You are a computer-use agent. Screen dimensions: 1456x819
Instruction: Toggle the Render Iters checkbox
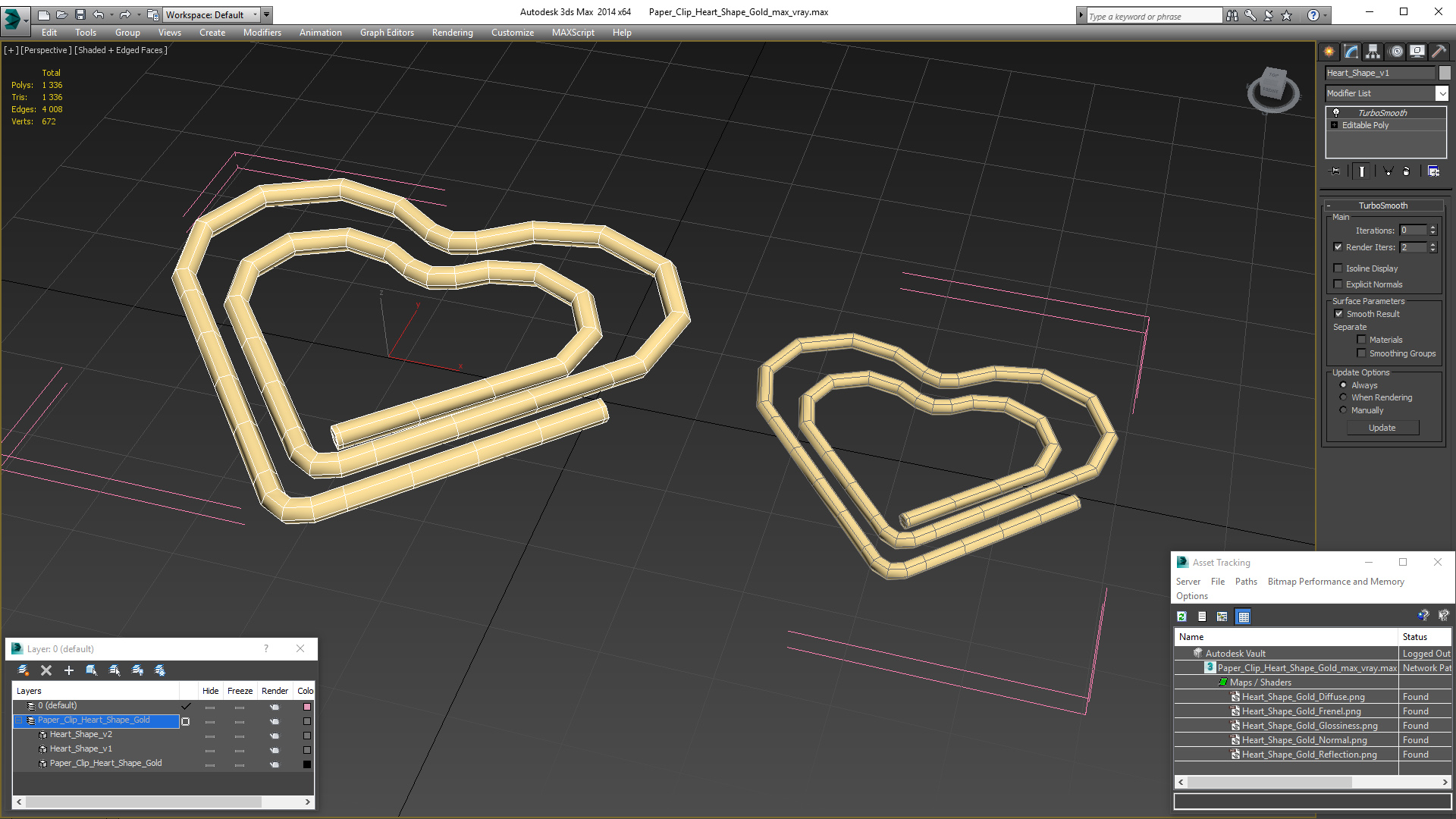(x=1338, y=247)
